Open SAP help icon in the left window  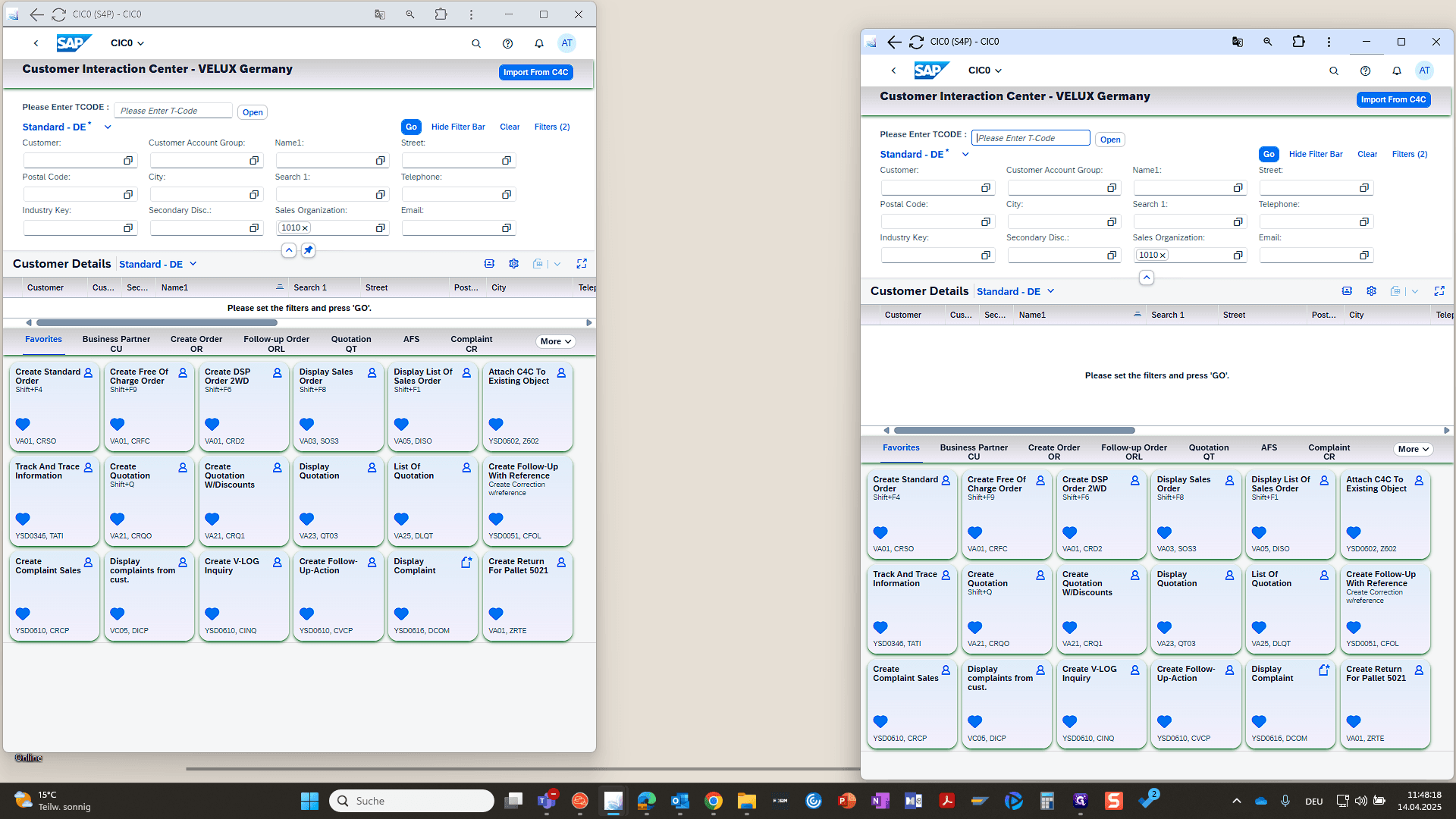508,43
